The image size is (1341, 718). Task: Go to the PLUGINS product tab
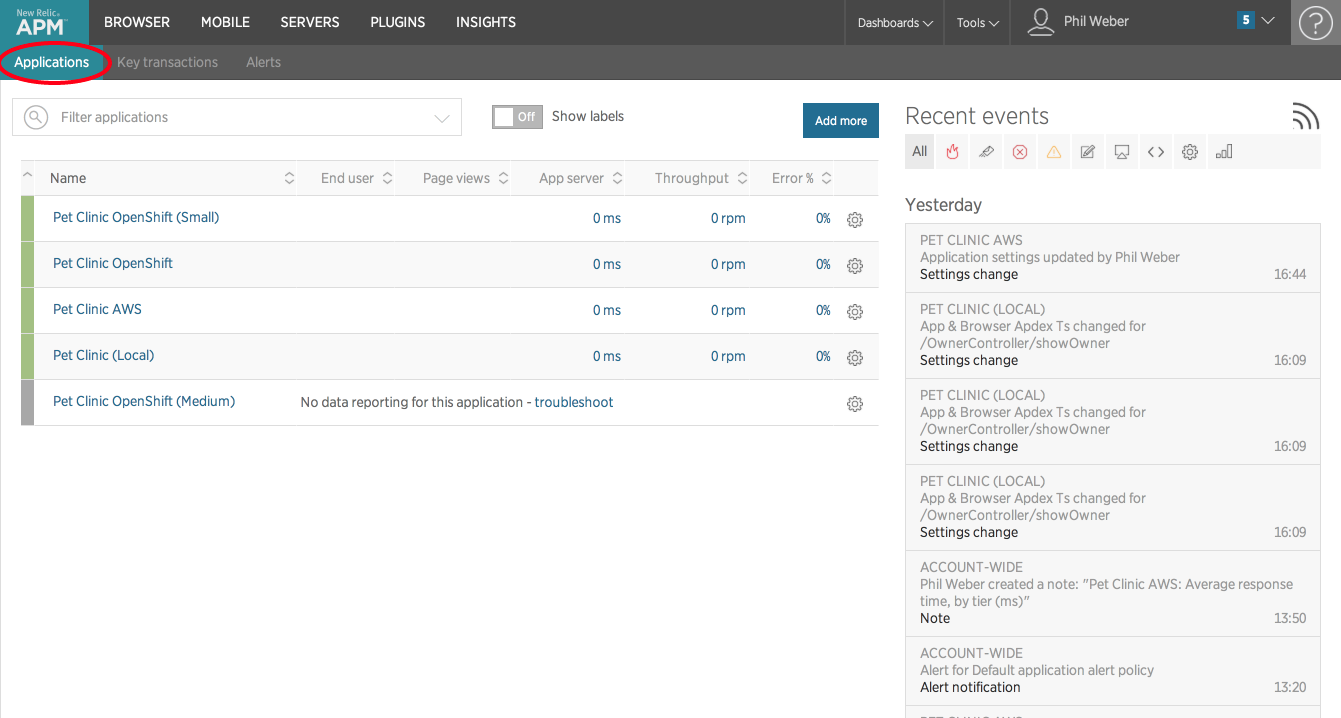(x=398, y=22)
